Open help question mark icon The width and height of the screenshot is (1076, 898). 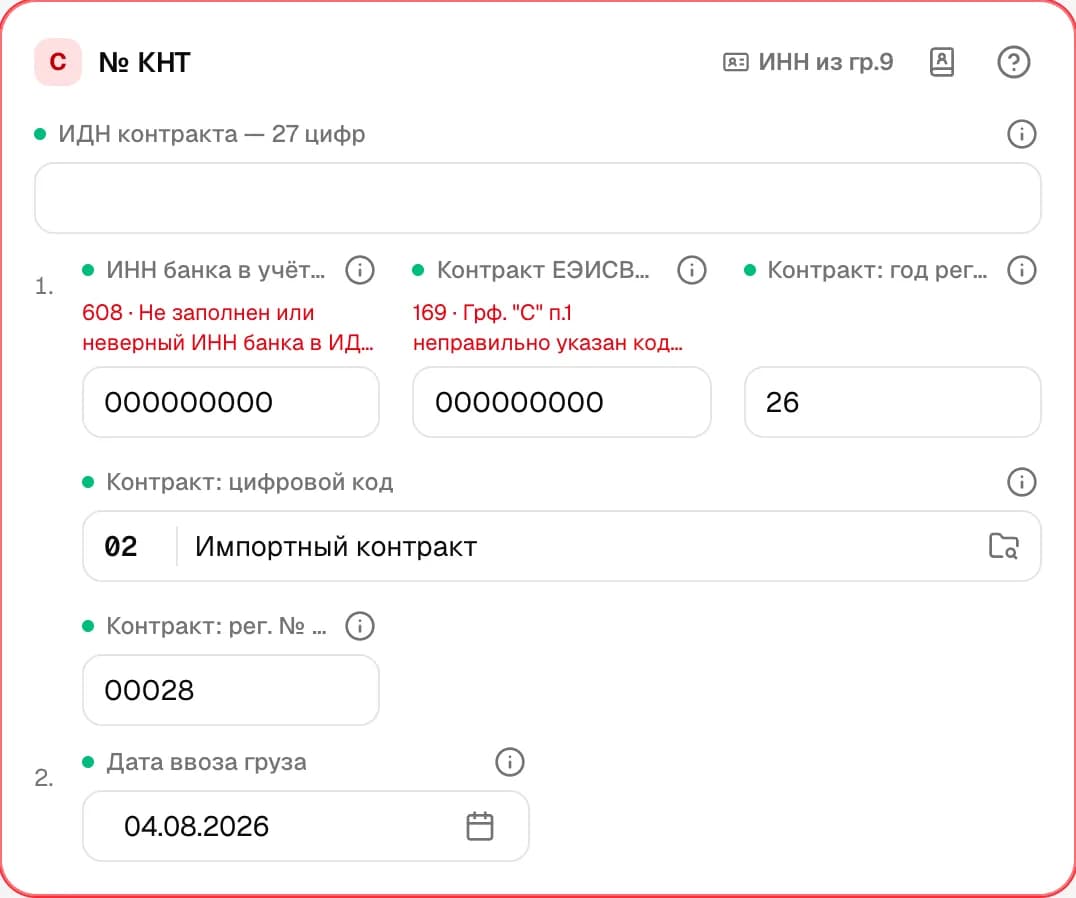1014,62
